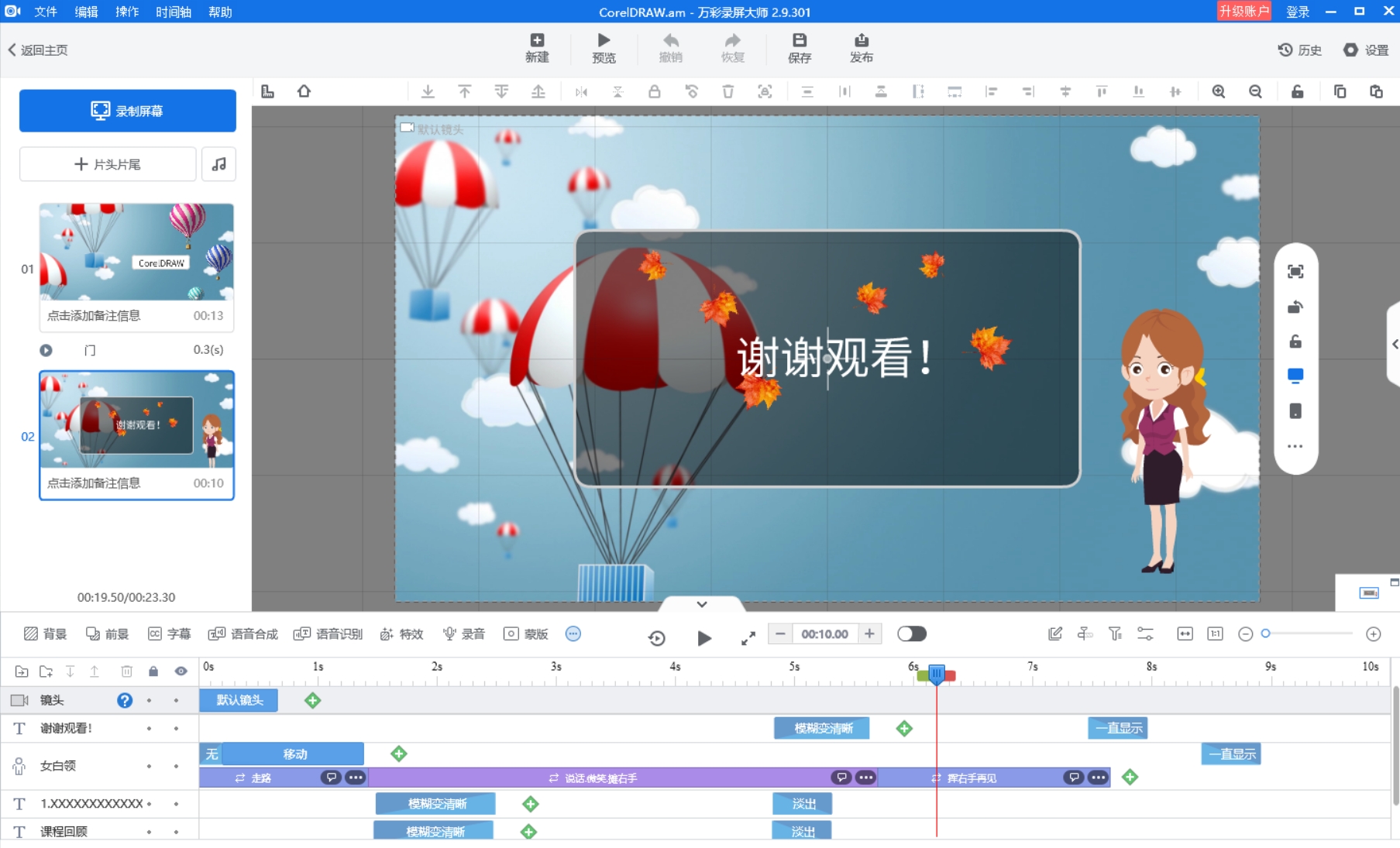Click the 录制屏幕 record screen button
1400x848 pixels.
click(128, 111)
